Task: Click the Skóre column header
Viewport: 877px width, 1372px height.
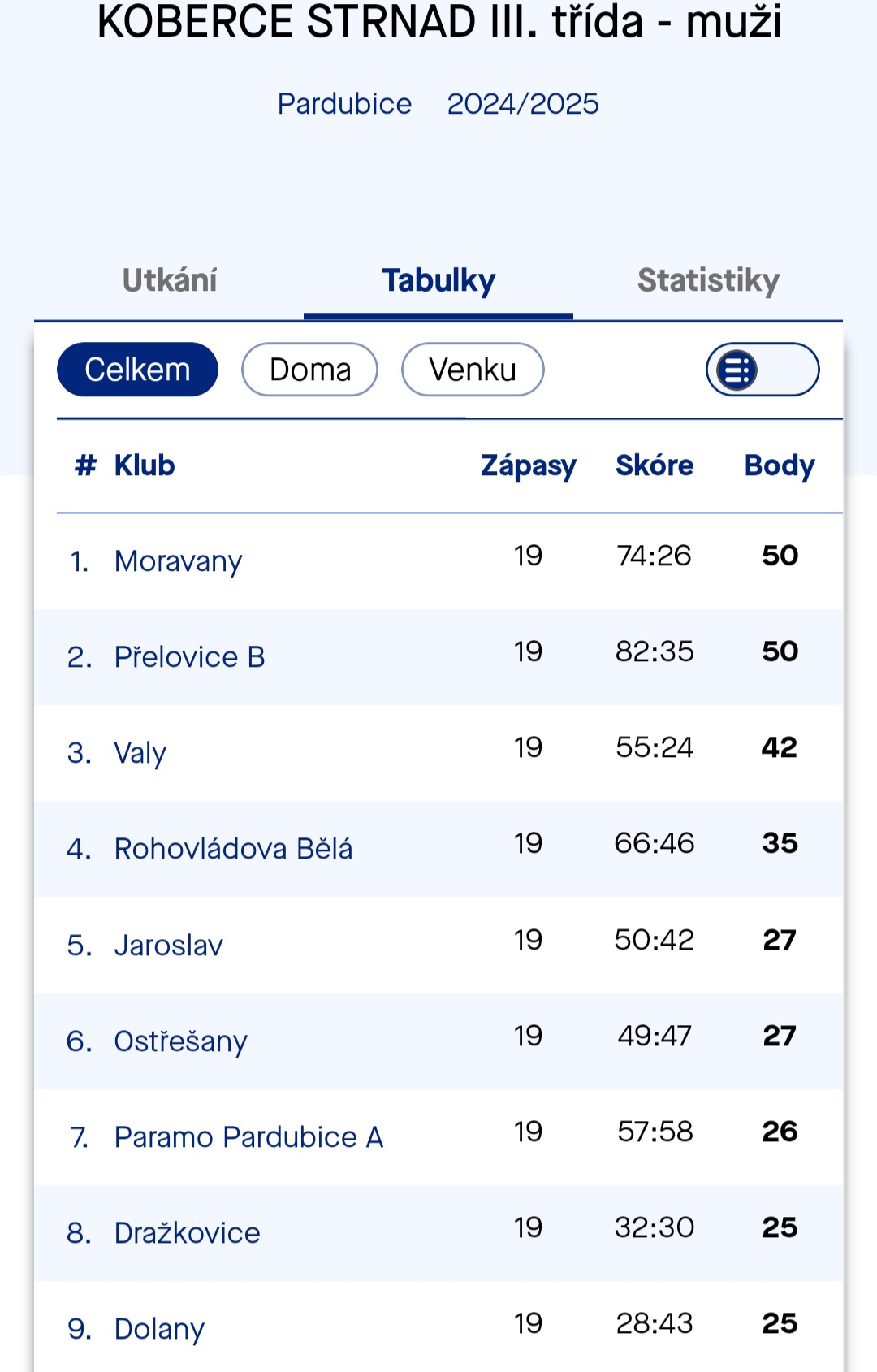Action: [x=655, y=465]
